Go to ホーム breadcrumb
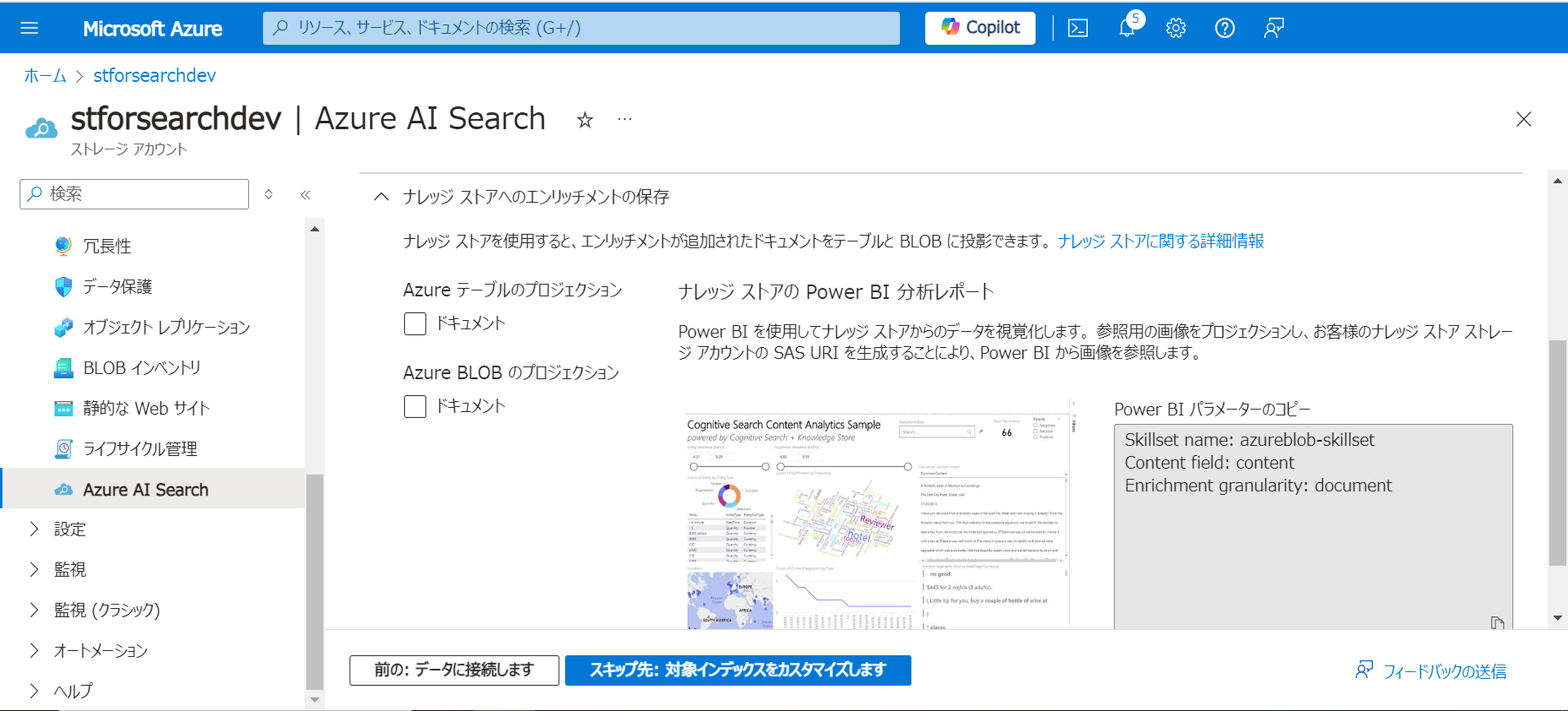The width and height of the screenshot is (1568, 711). click(x=45, y=75)
